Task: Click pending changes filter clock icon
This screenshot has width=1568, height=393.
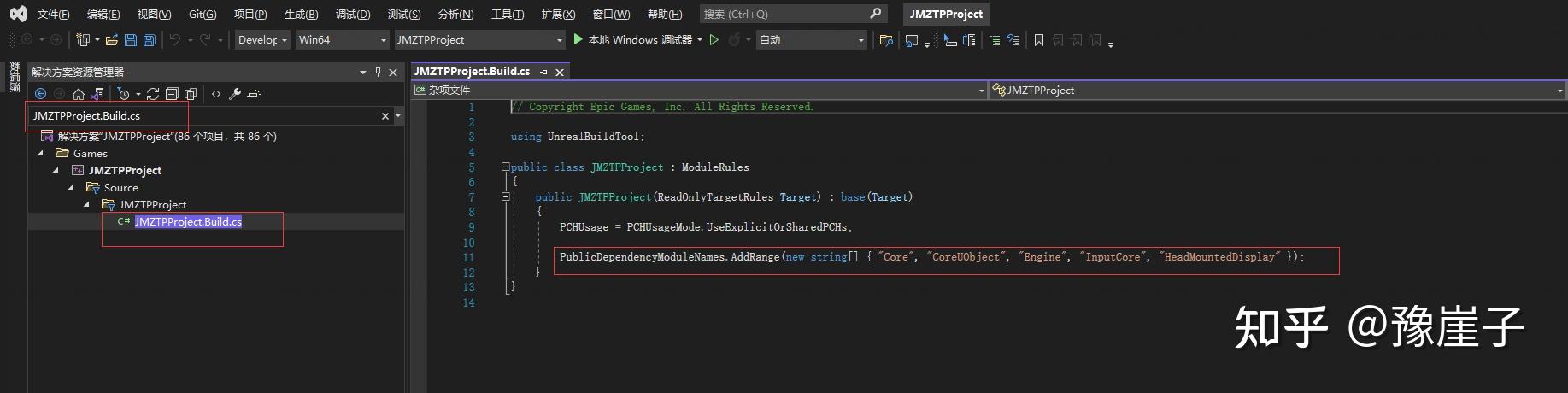Action: click(x=124, y=94)
